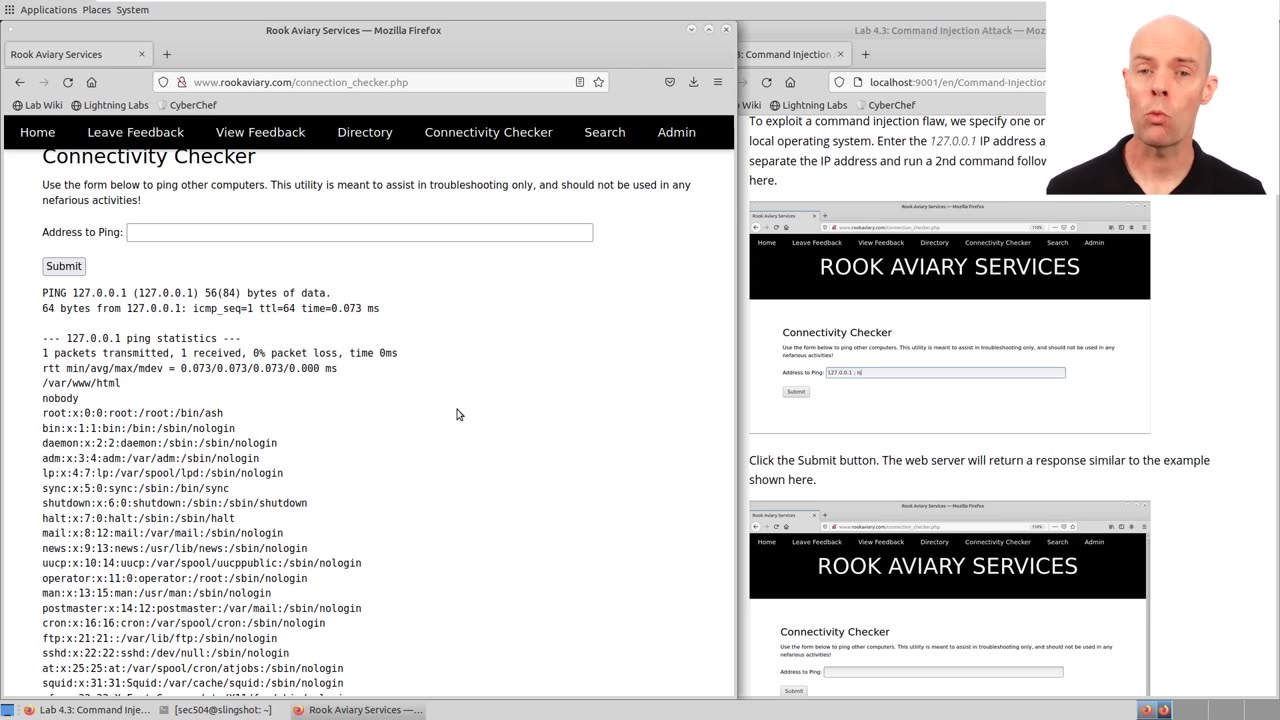This screenshot has height=720, width=1280.
Task: Open Directory in the site navigation
Action: click(x=365, y=132)
